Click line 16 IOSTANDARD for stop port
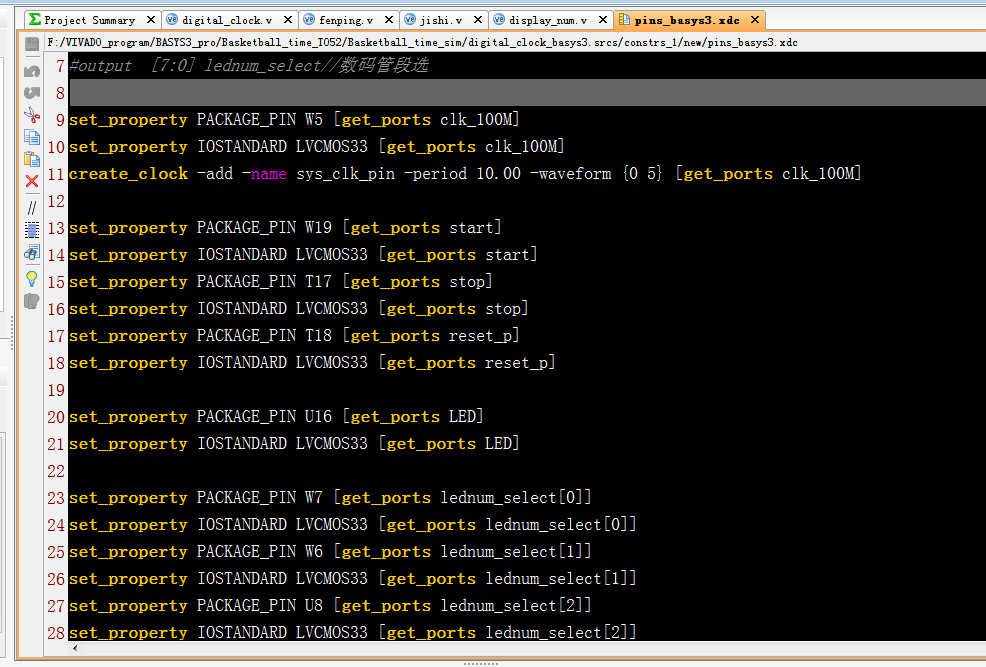This screenshot has width=986, height=667. [299, 309]
